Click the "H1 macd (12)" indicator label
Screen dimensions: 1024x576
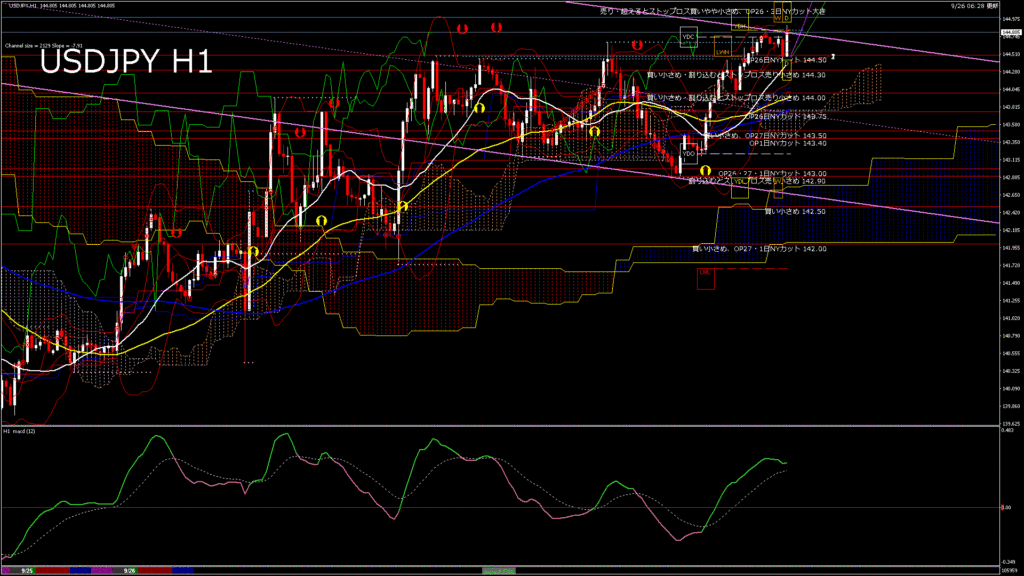coord(20,431)
